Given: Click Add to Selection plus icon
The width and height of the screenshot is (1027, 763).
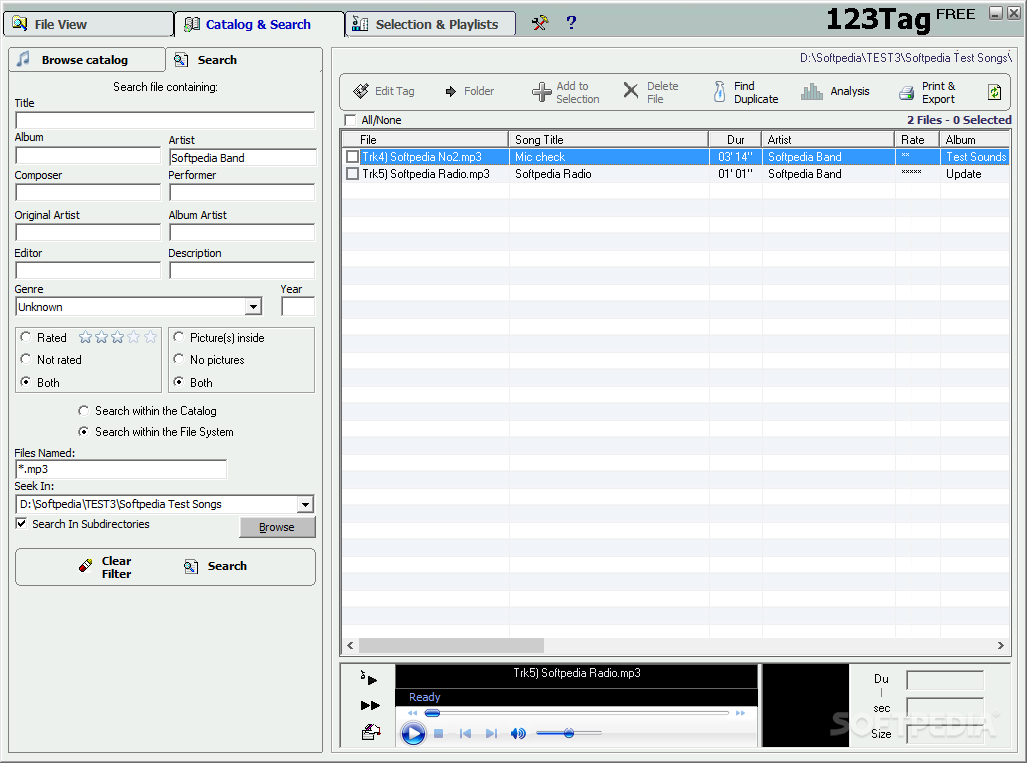Looking at the screenshot, I should pyautogui.click(x=541, y=92).
